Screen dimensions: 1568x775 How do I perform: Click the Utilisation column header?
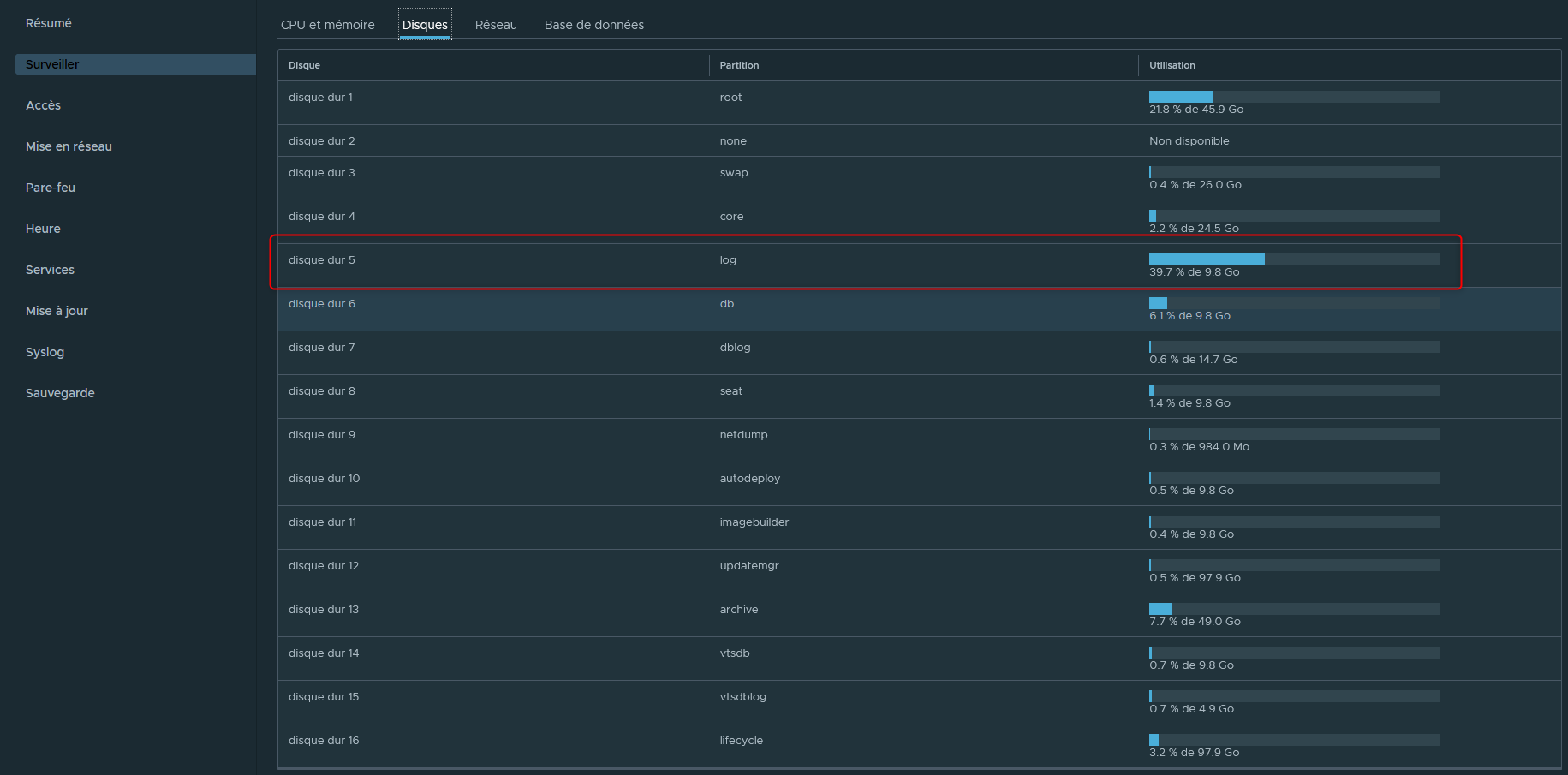point(1172,65)
